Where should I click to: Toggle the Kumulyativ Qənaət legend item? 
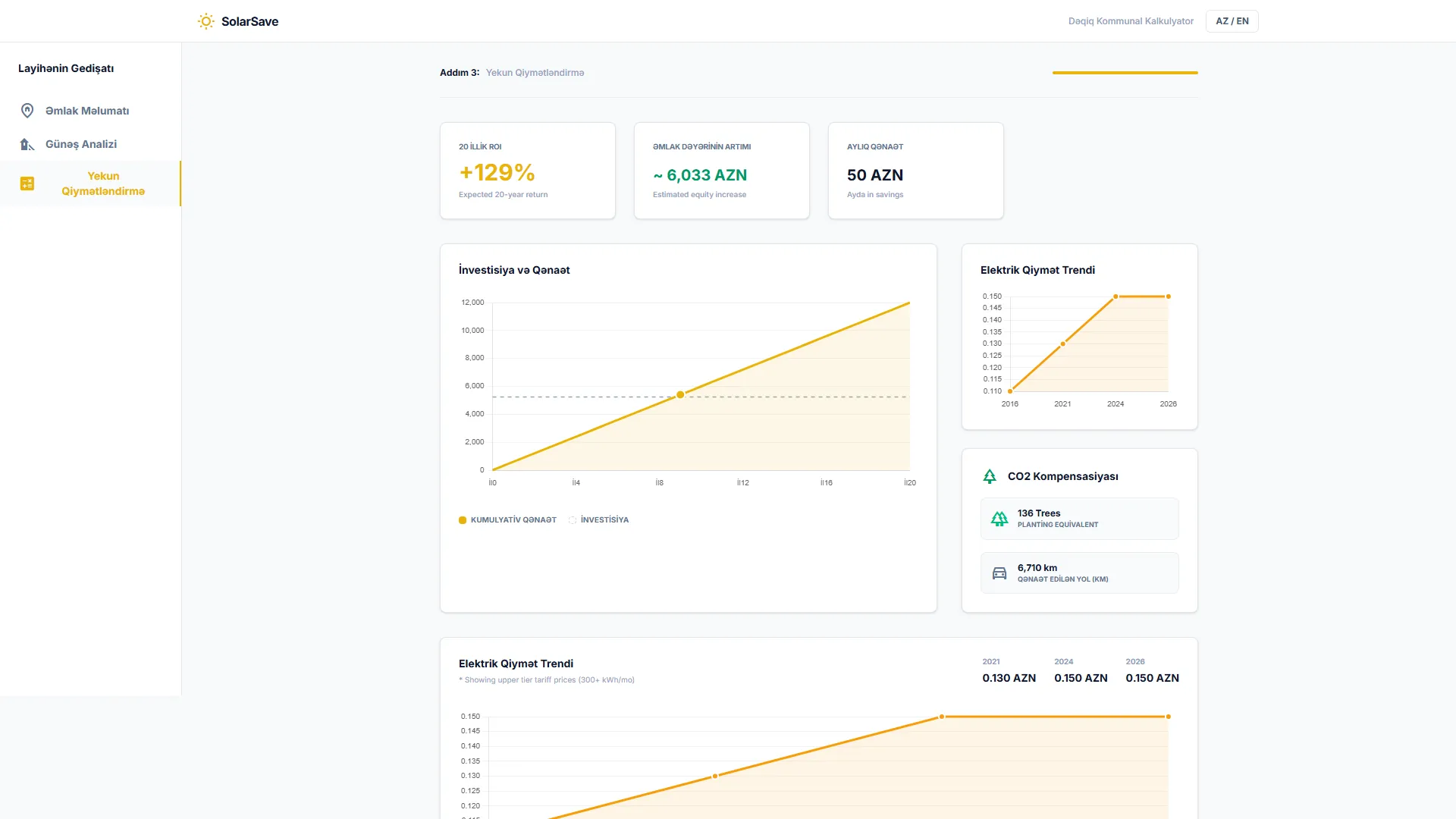pos(507,520)
